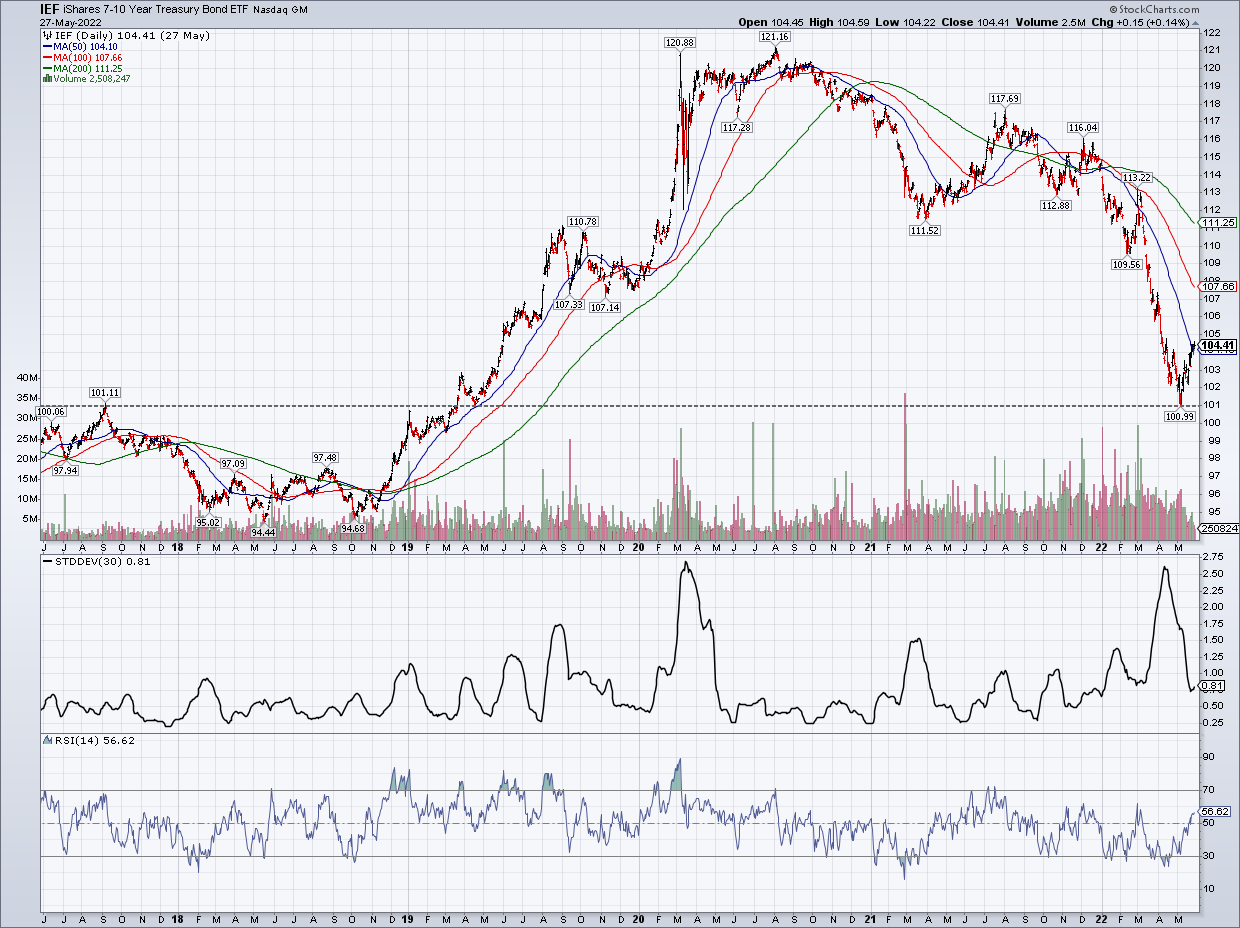The width and height of the screenshot is (1240, 928).
Task: Click the 100.99 bottom price annotation
Action: 1181,416
